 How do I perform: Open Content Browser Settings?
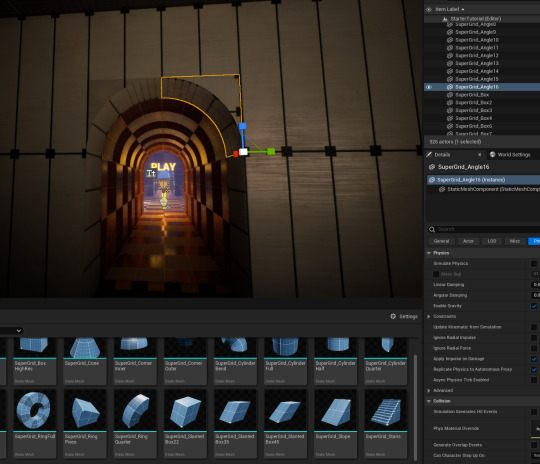(x=404, y=316)
